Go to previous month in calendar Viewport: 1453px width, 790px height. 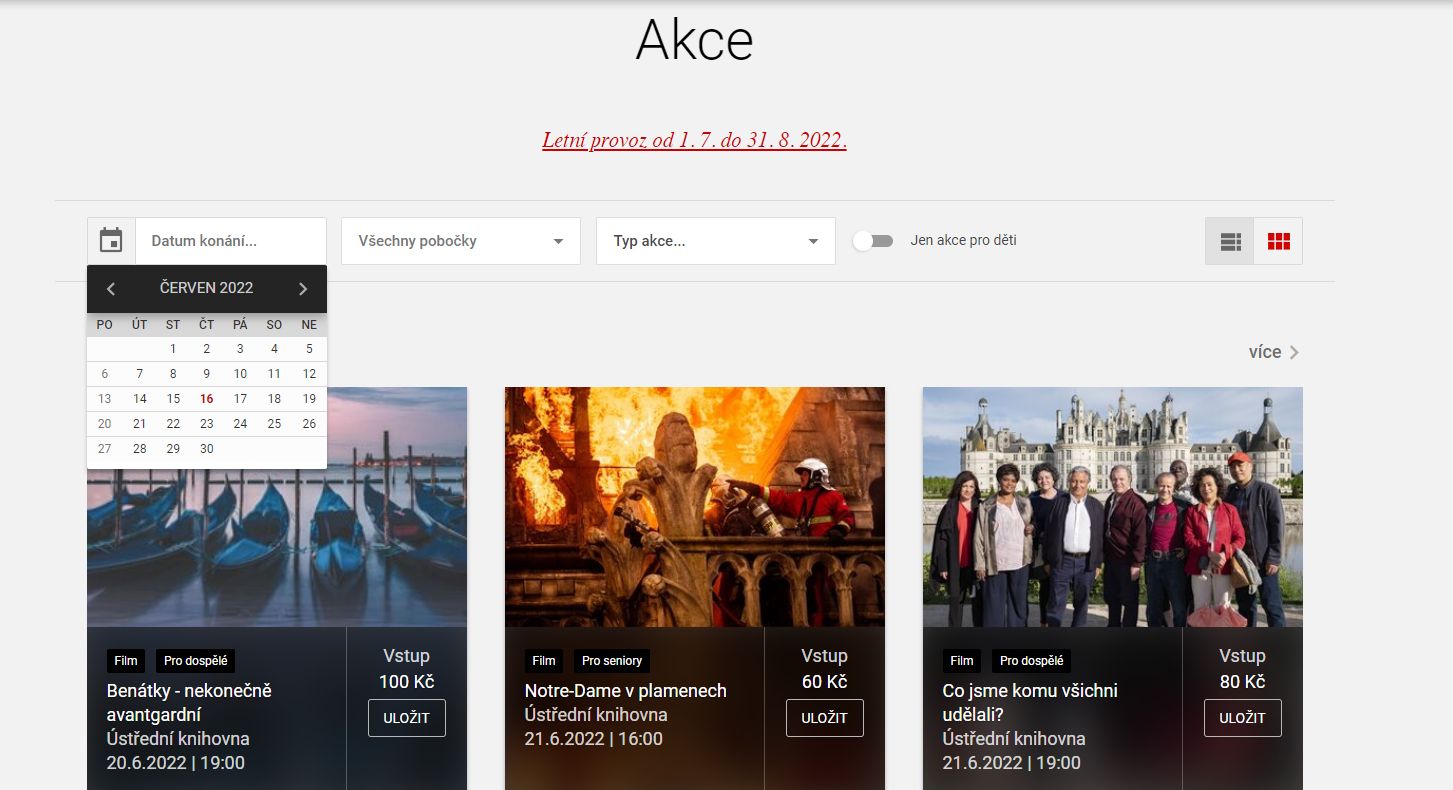click(111, 289)
